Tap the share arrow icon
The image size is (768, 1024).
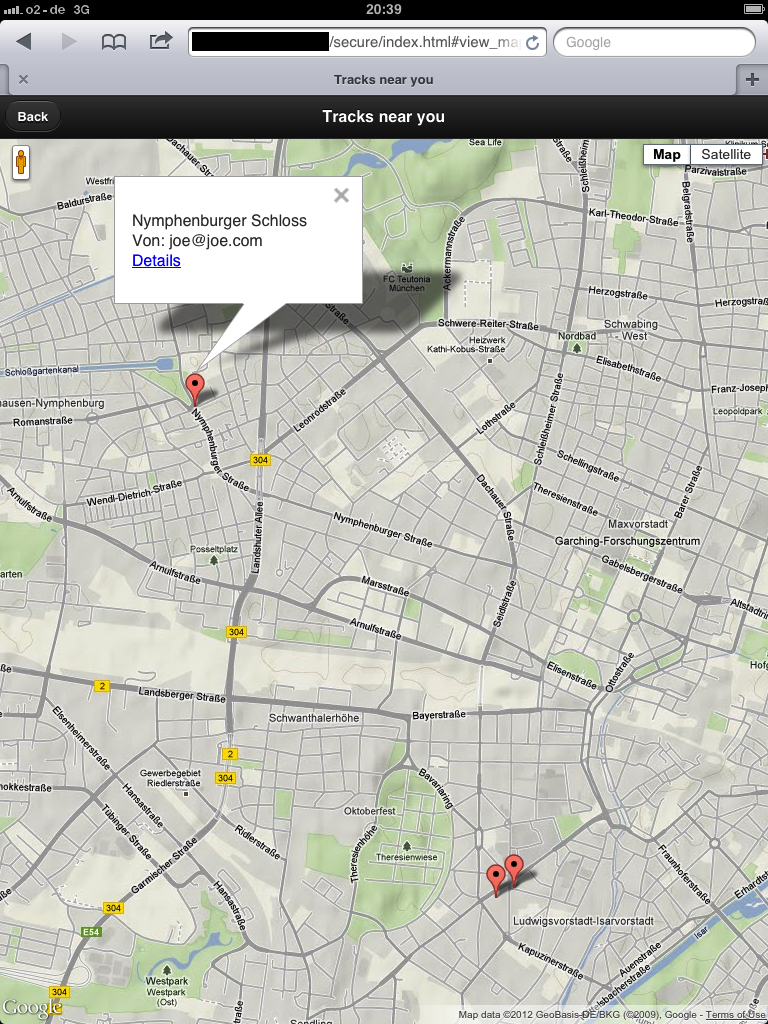[160, 41]
